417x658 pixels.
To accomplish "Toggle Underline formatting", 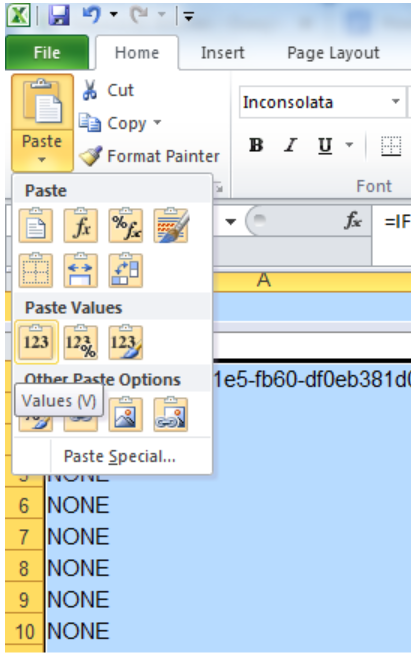I will (325, 145).
